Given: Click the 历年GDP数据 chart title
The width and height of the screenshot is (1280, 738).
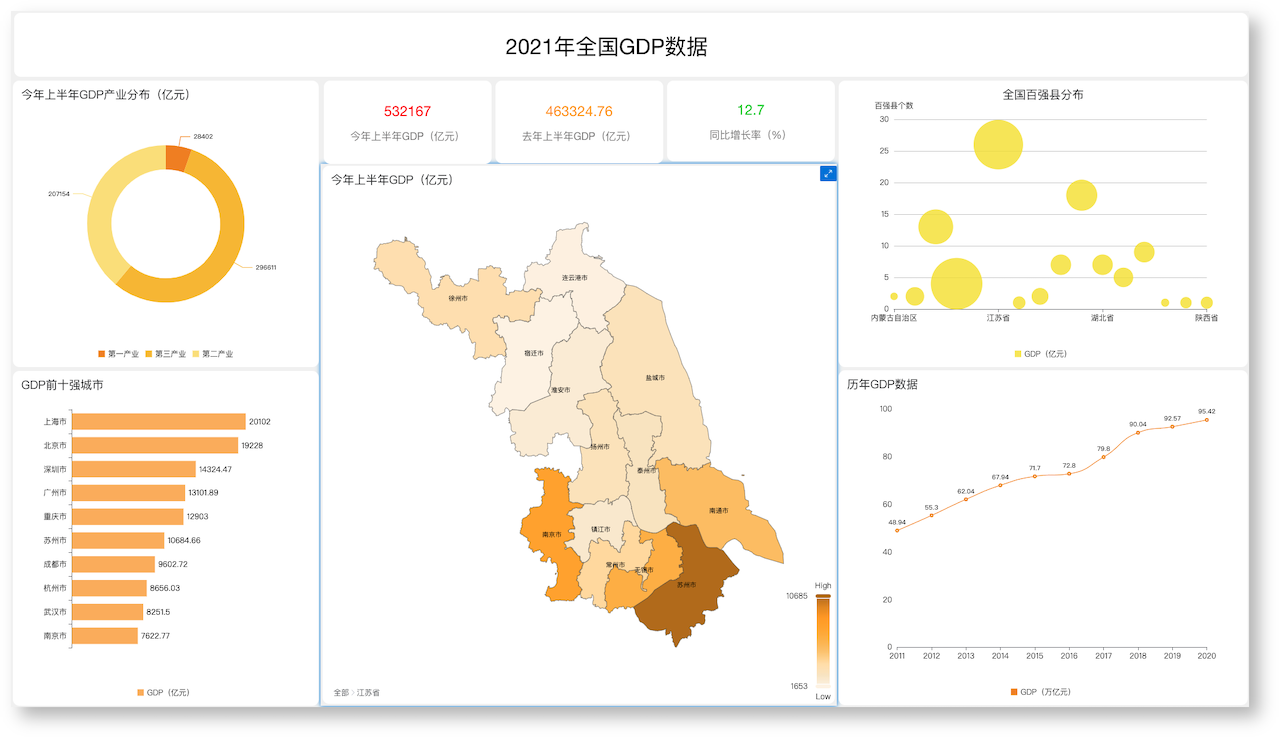Looking at the screenshot, I should [x=882, y=384].
